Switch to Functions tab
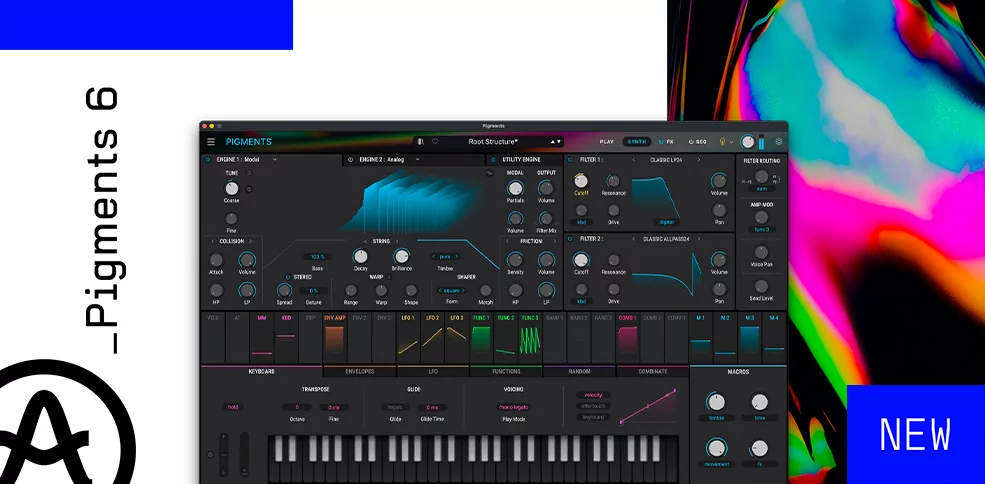Viewport: 985px width, 484px height. pyautogui.click(x=506, y=371)
